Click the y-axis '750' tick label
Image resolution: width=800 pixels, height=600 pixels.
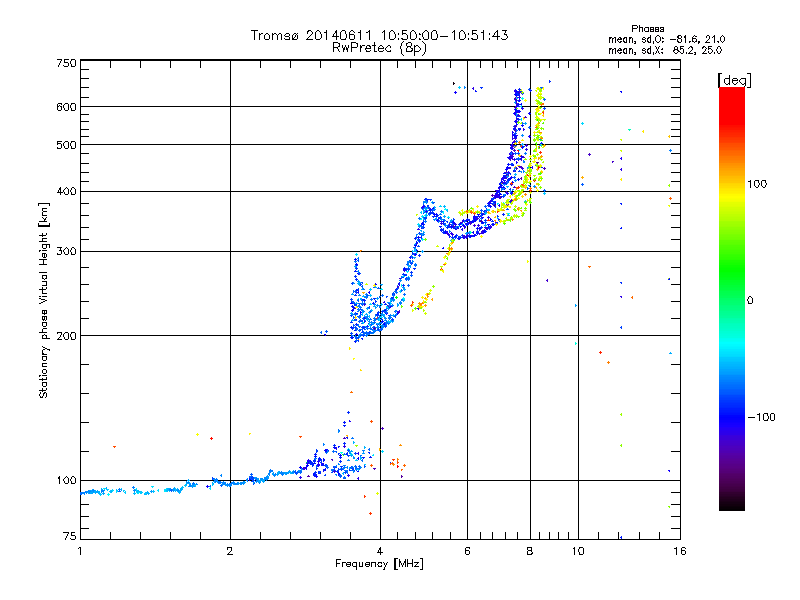coord(66,63)
